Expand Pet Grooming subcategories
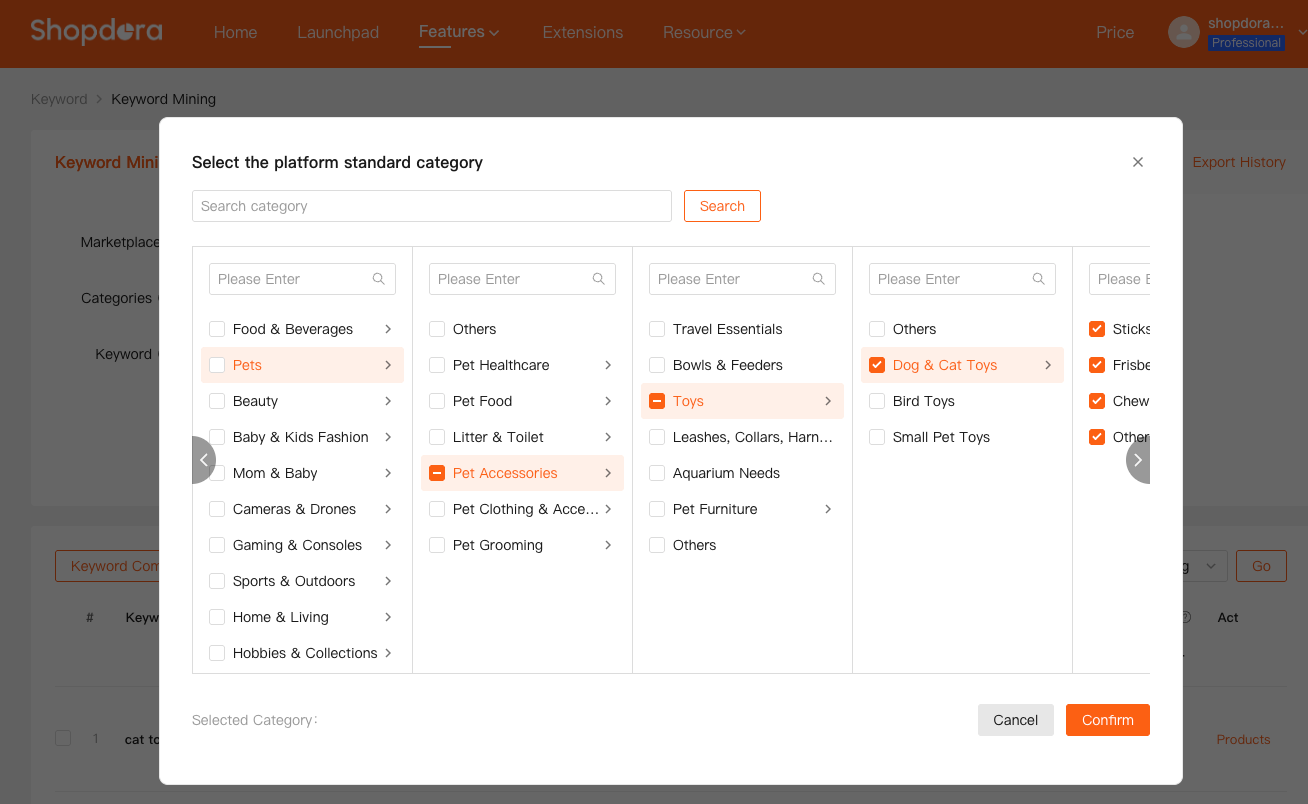This screenshot has height=804, width=1308. tap(608, 545)
